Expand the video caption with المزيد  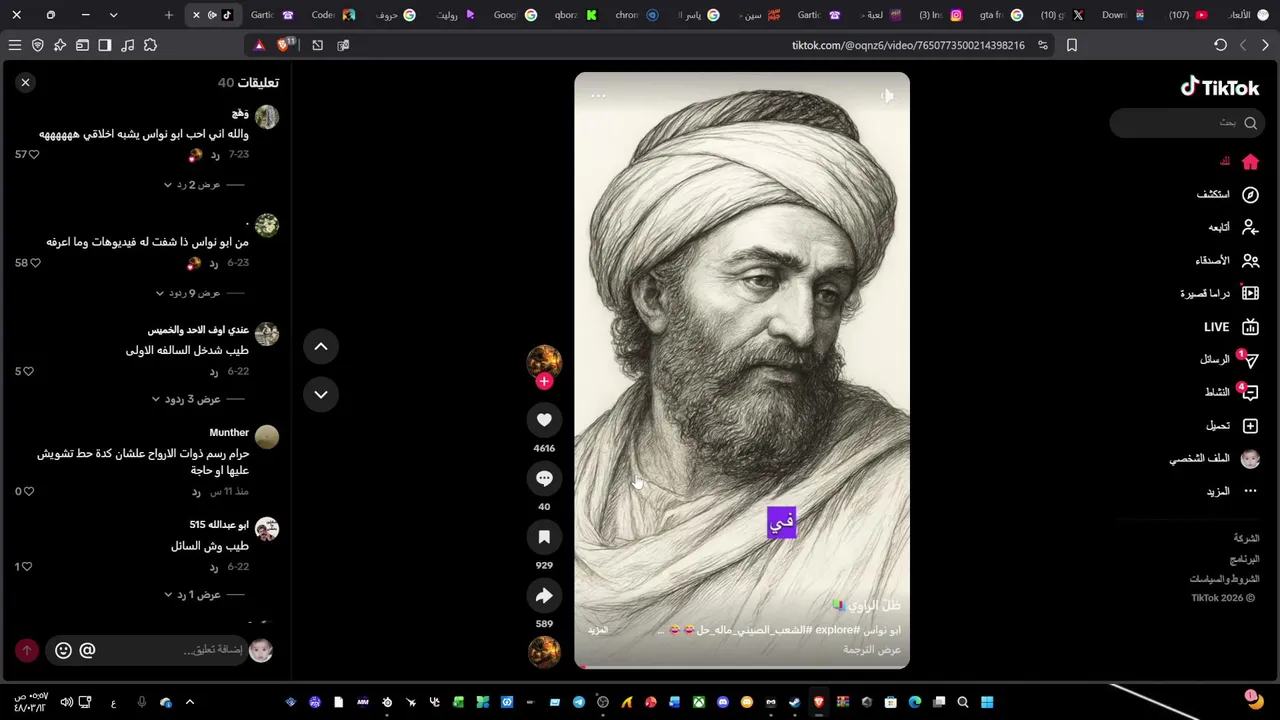click(x=598, y=630)
